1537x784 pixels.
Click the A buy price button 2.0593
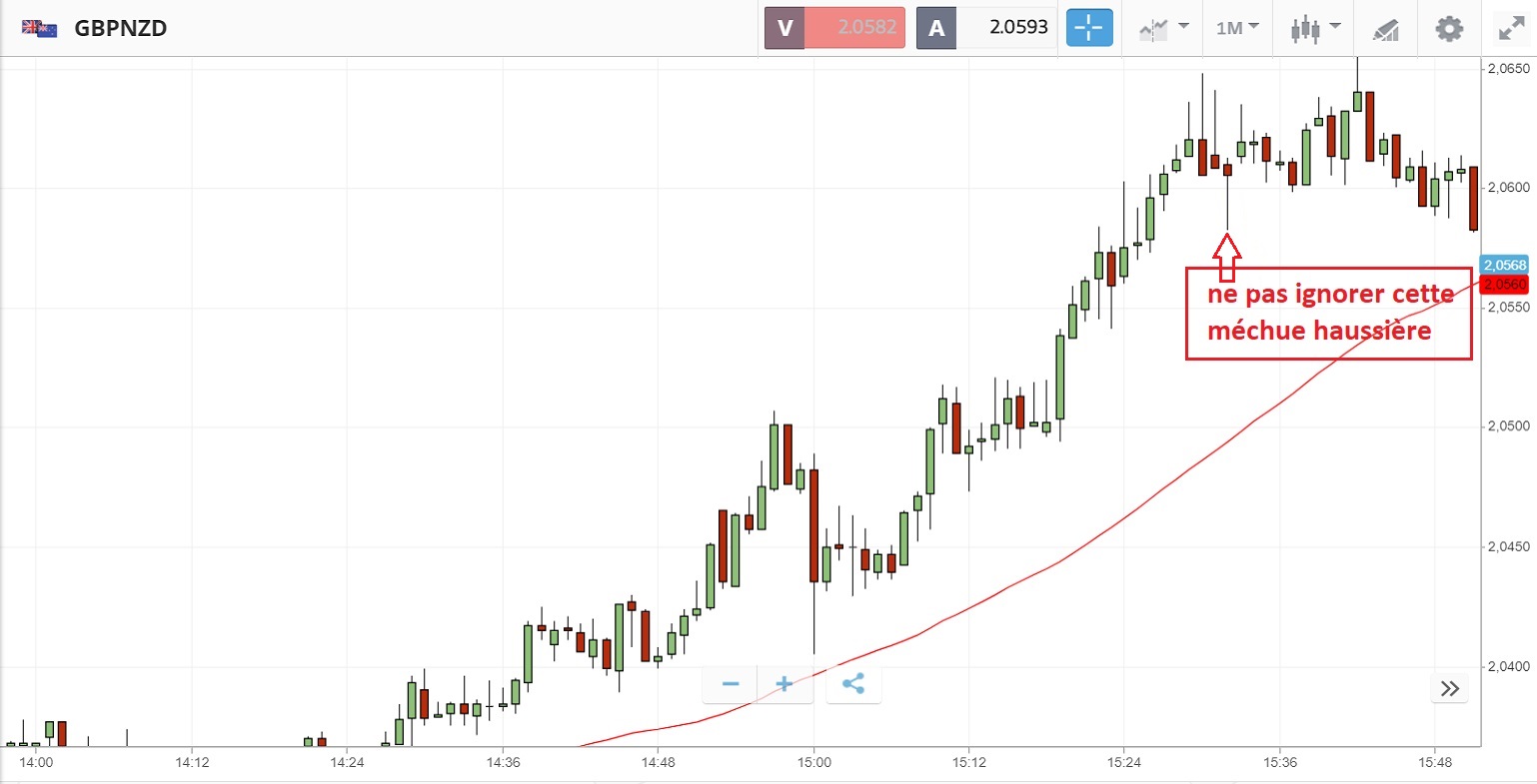coord(987,28)
